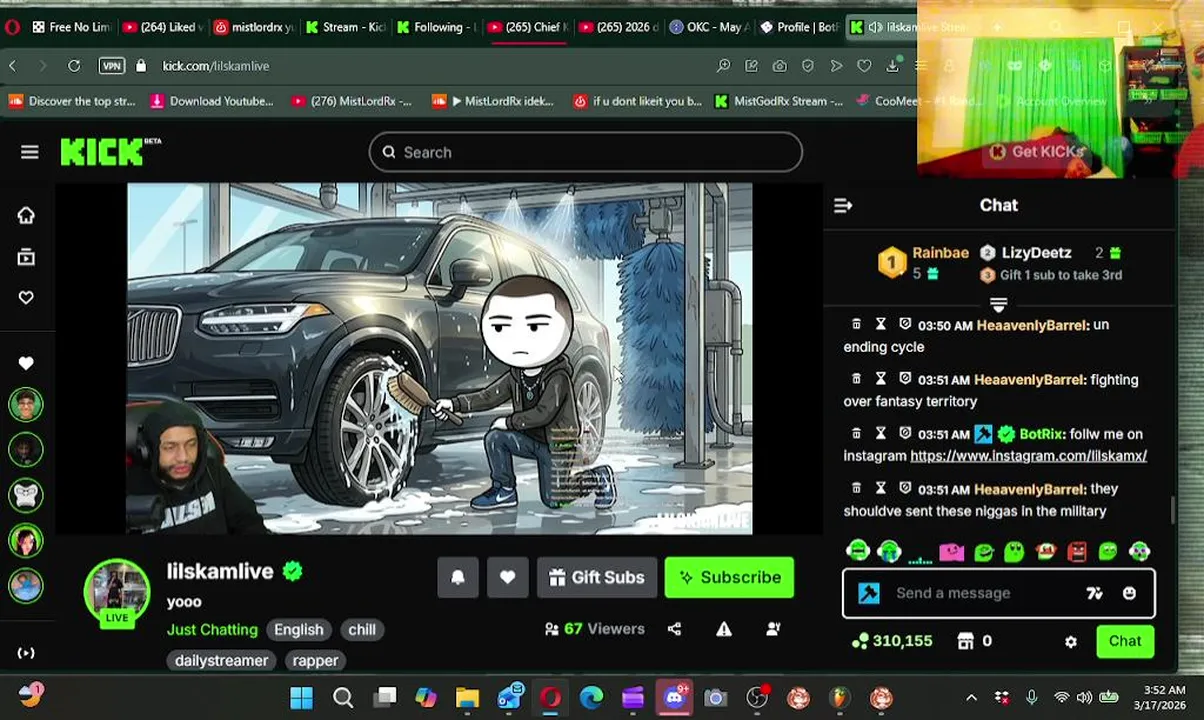Click the moderator badge in message box
The width and height of the screenshot is (1204, 720).
[x=868, y=593]
